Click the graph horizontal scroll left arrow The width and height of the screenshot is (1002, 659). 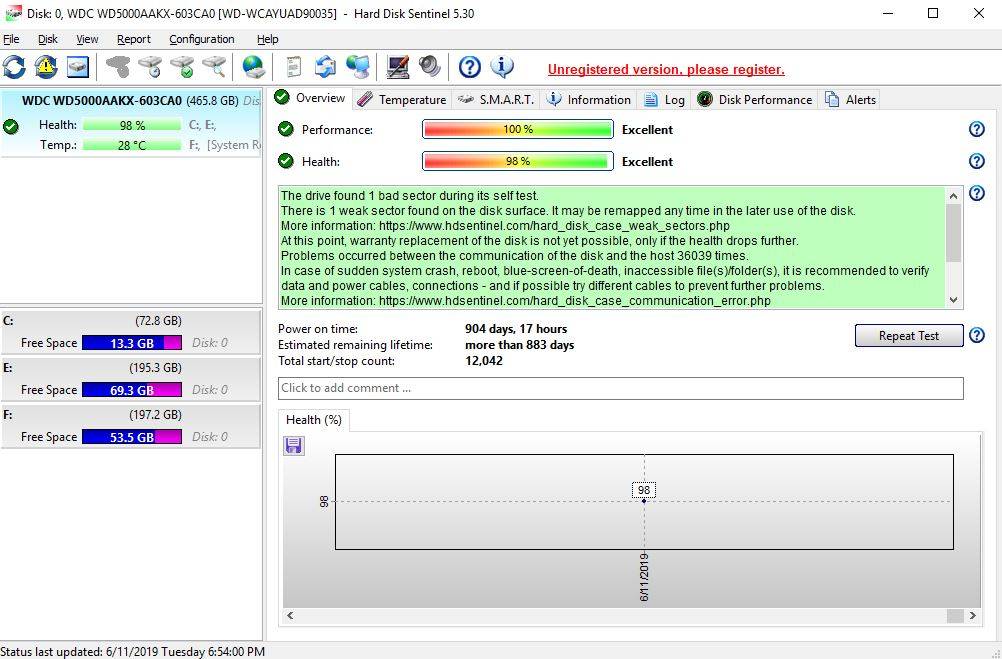[290, 616]
